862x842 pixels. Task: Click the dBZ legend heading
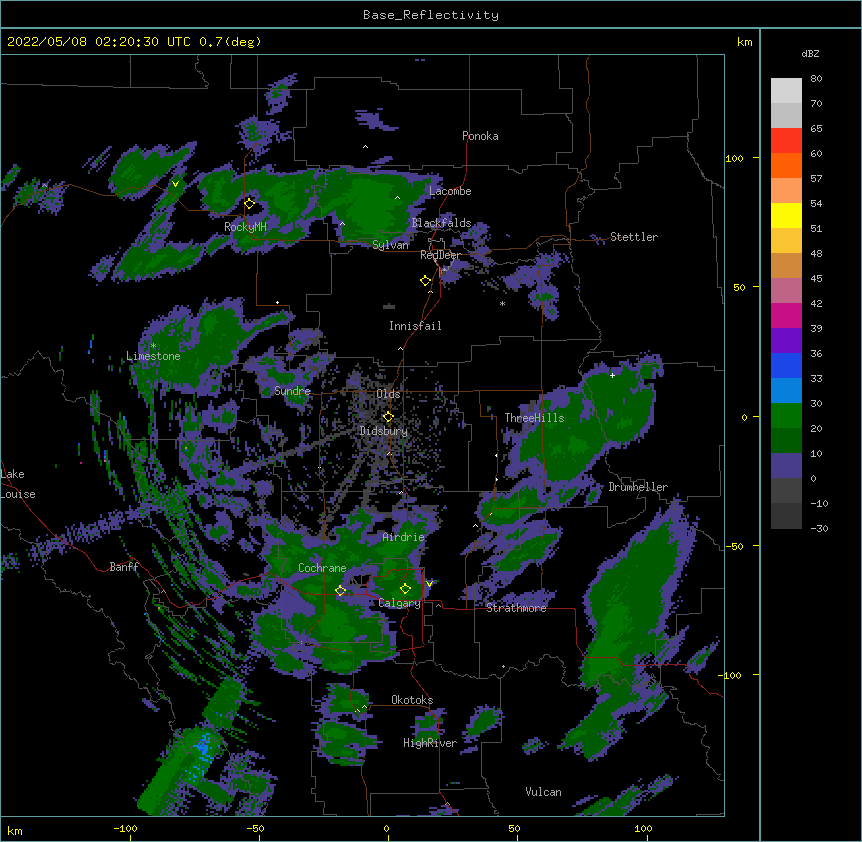[x=810, y=54]
